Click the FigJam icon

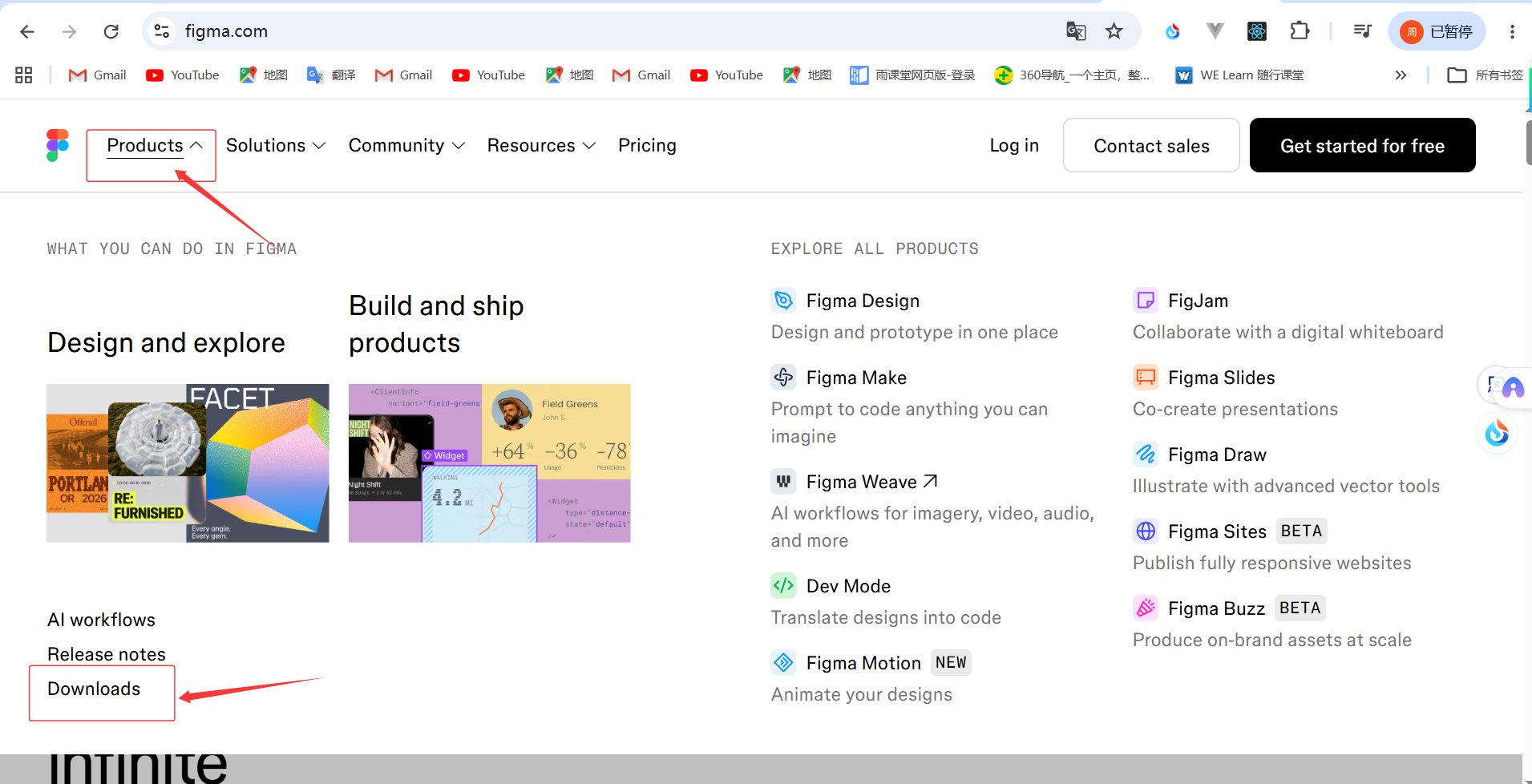coord(1146,301)
